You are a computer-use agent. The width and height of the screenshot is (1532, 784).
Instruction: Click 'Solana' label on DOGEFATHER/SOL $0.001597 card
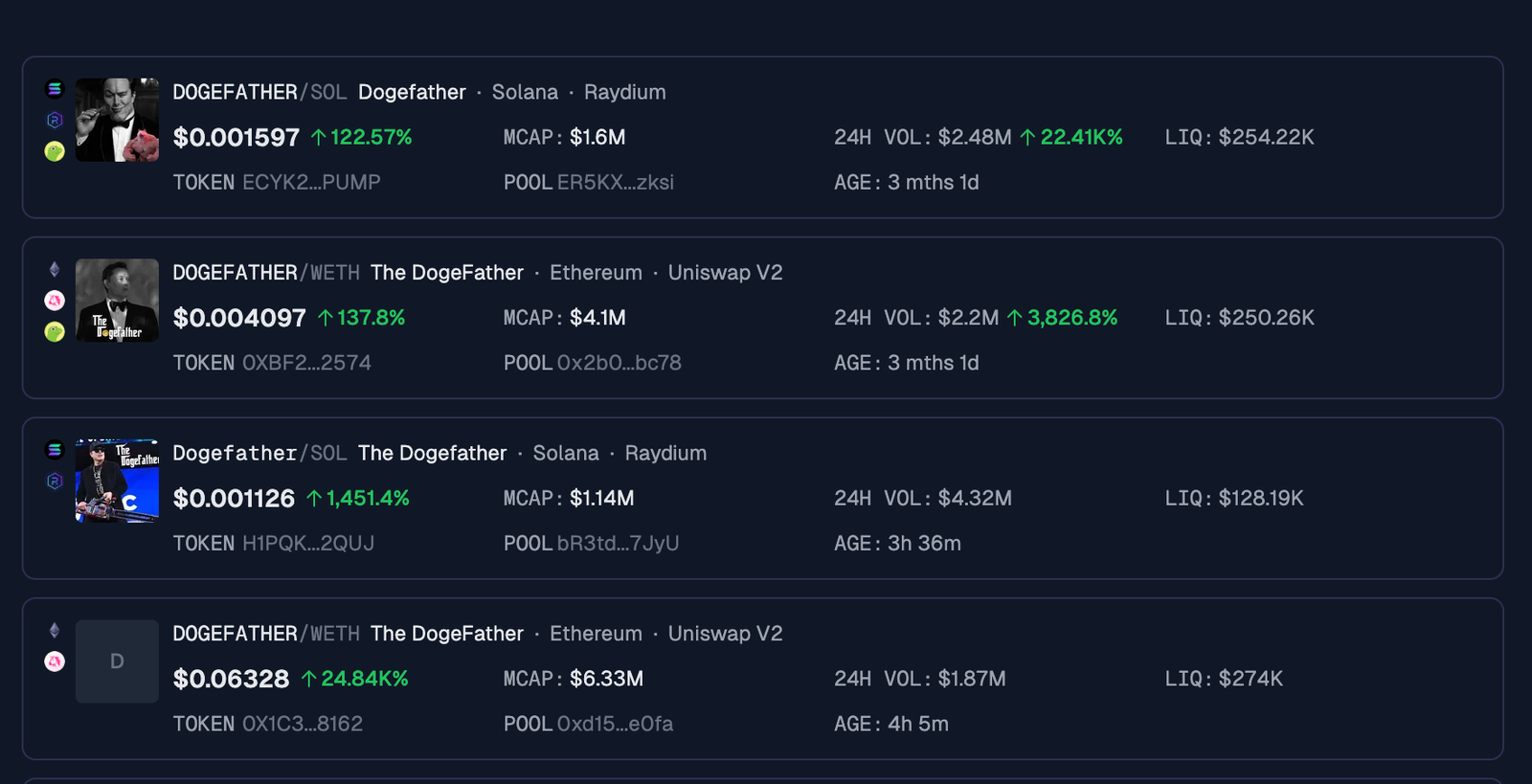(x=525, y=92)
